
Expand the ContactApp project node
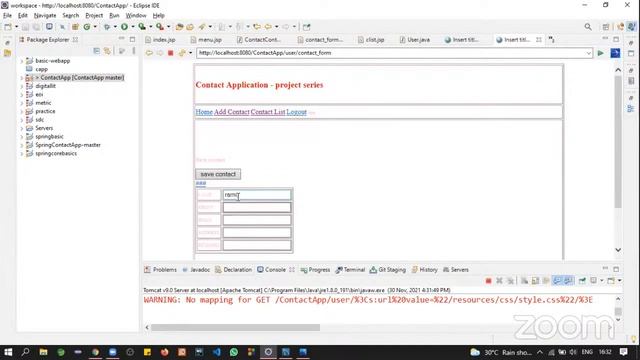click(22, 78)
